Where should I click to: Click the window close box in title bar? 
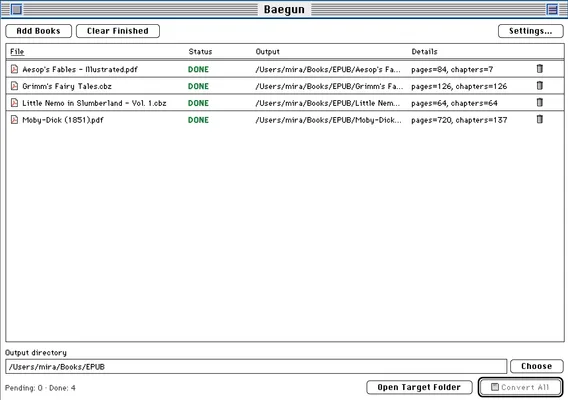coord(16,9)
